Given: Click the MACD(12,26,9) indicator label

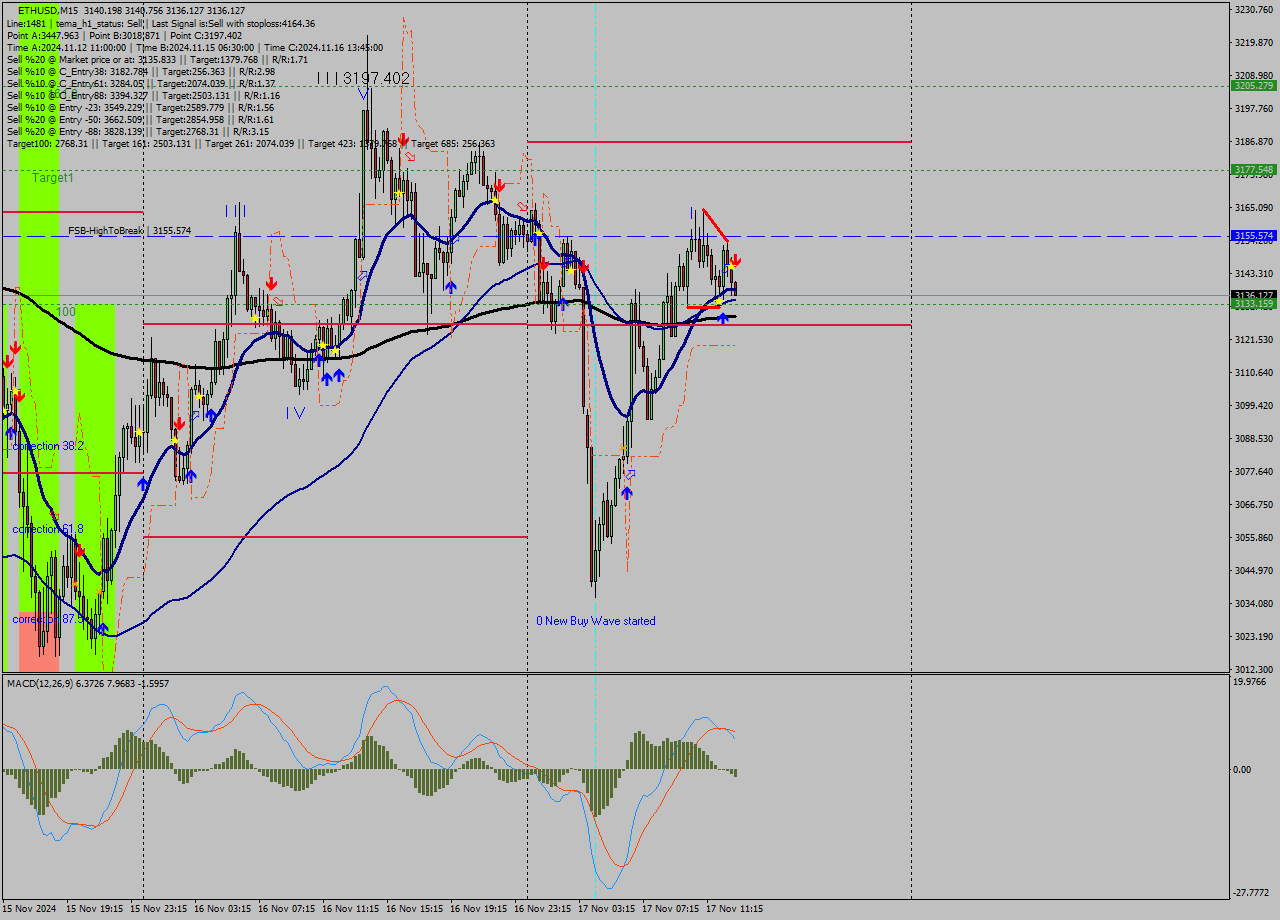Looking at the screenshot, I should click(88, 683).
